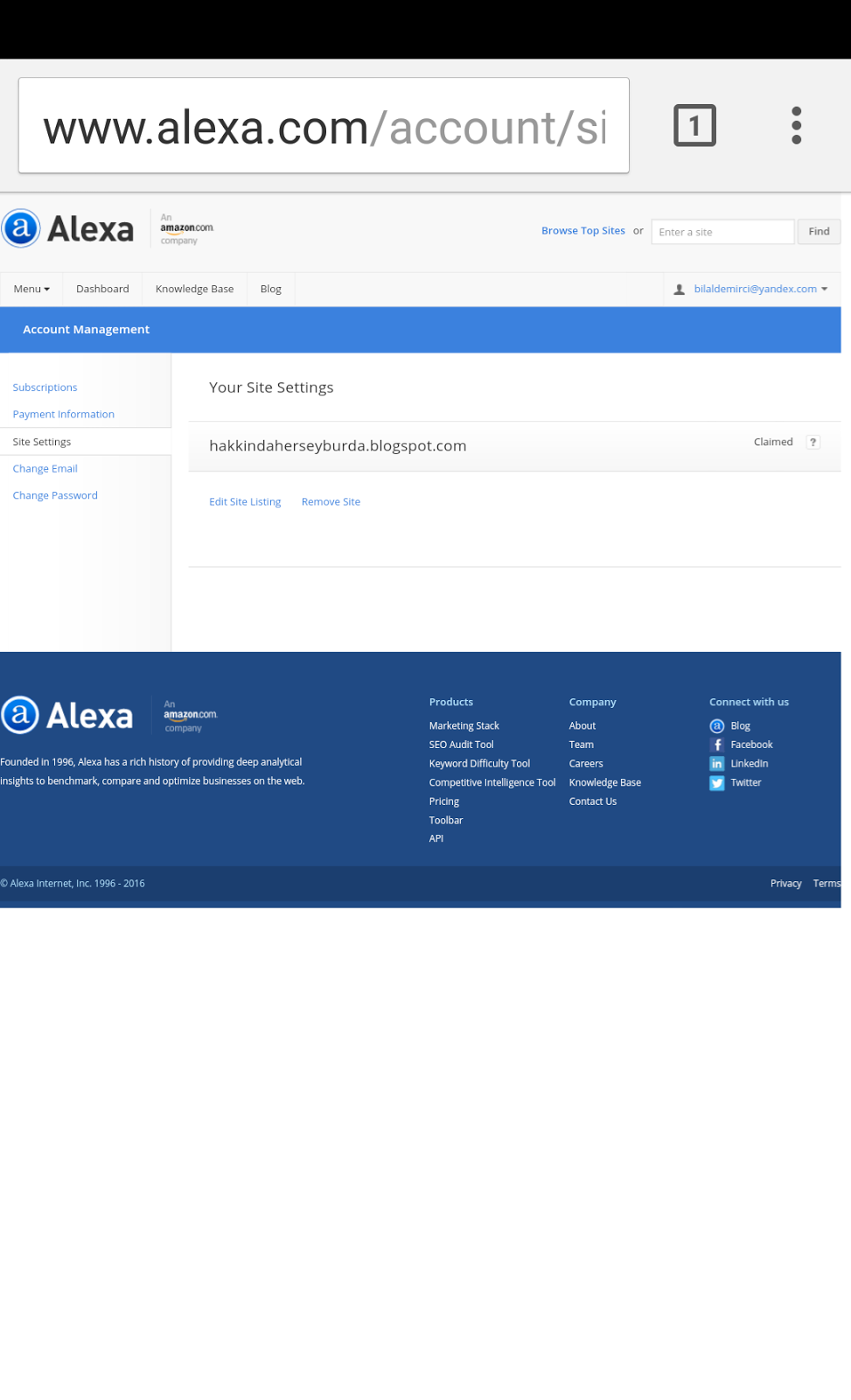Screen dimensions: 851x1400
Task: Open Keyword Difficulty Tool footer link
Action: (x=479, y=764)
